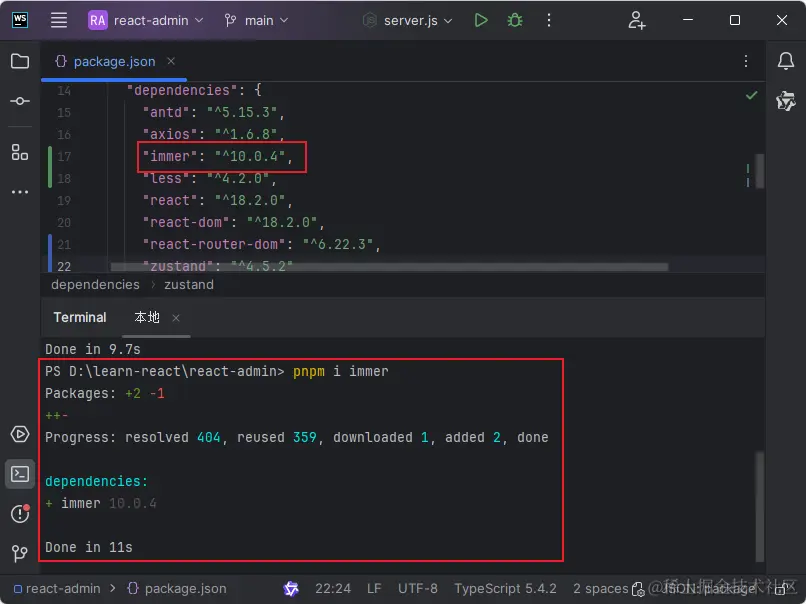Show more tool windows ellipsis
The height and width of the screenshot is (604, 806).
[x=20, y=192]
